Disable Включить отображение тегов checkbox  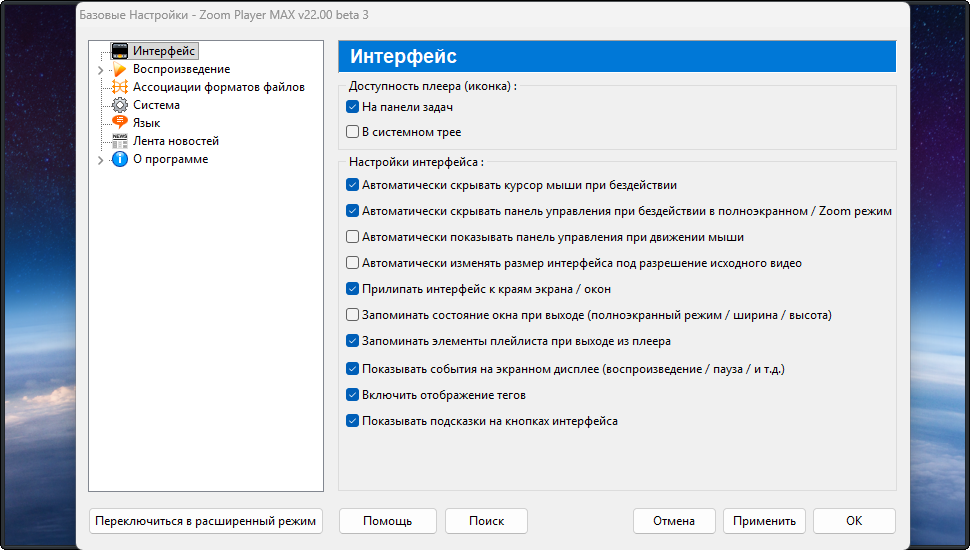(x=352, y=395)
